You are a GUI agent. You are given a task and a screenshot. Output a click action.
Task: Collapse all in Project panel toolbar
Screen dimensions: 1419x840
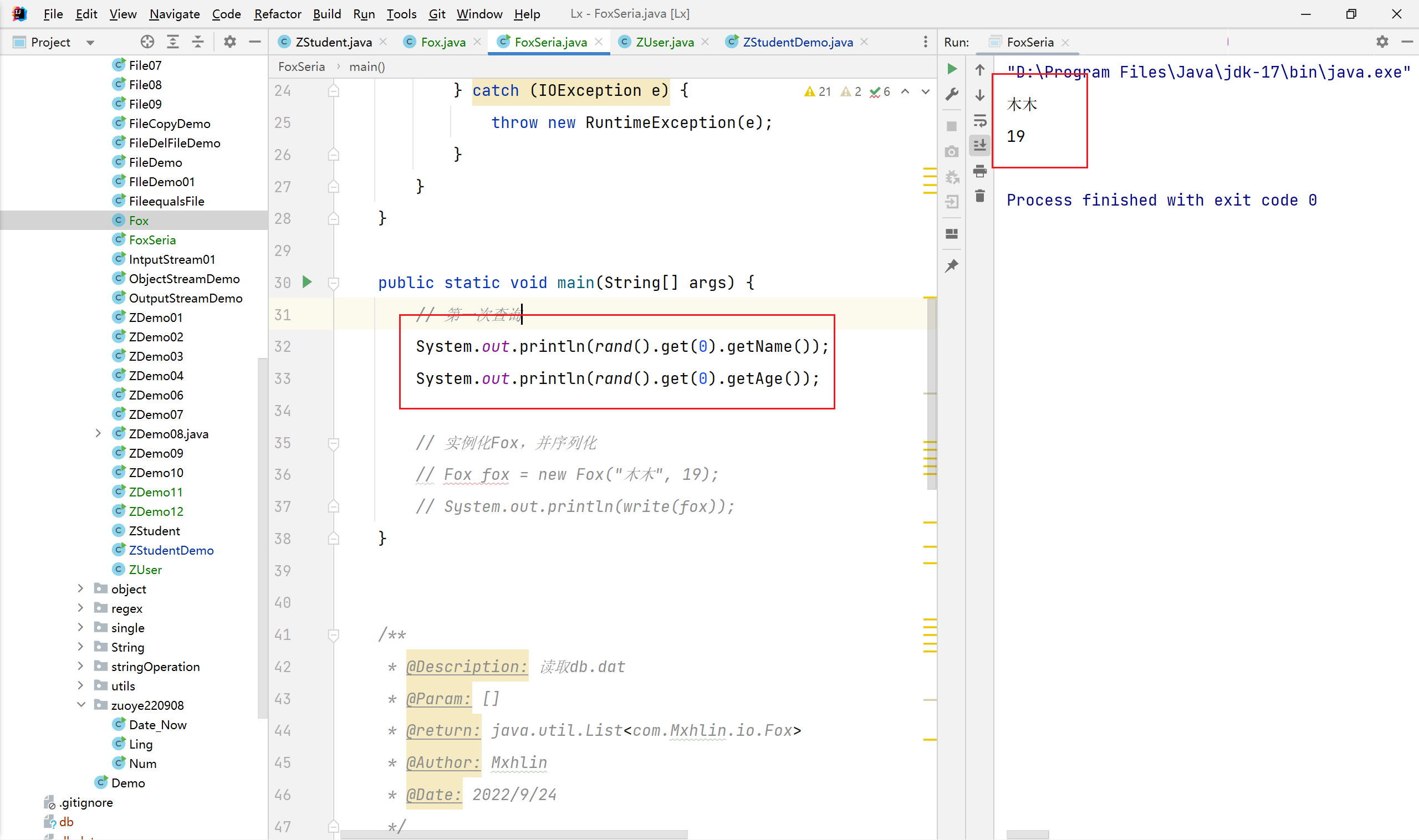click(198, 42)
